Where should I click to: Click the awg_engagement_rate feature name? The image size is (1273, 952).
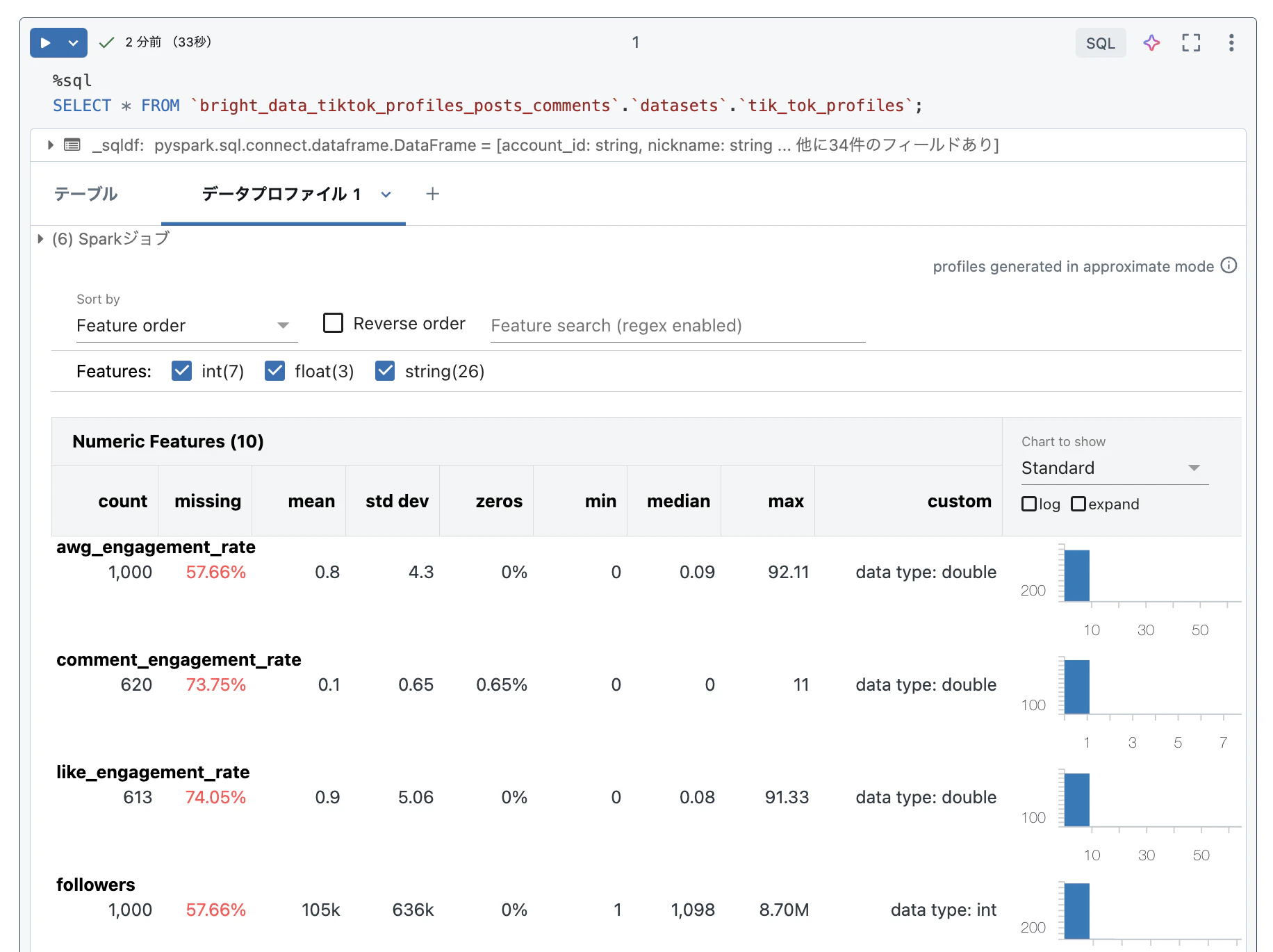pyautogui.click(x=156, y=548)
